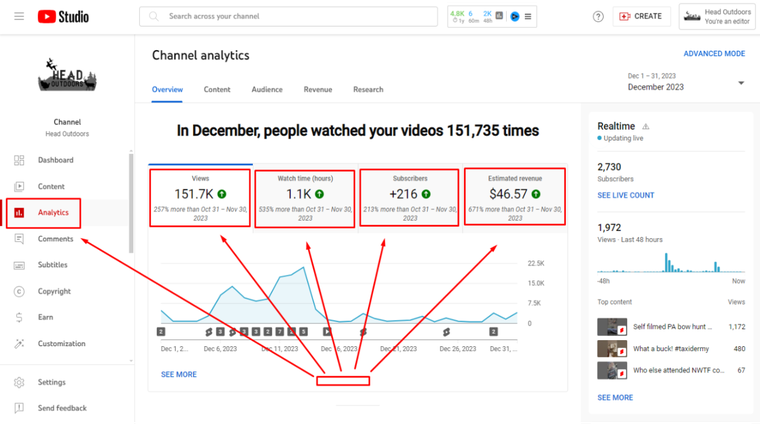Click the blue round extension icon

(515, 16)
